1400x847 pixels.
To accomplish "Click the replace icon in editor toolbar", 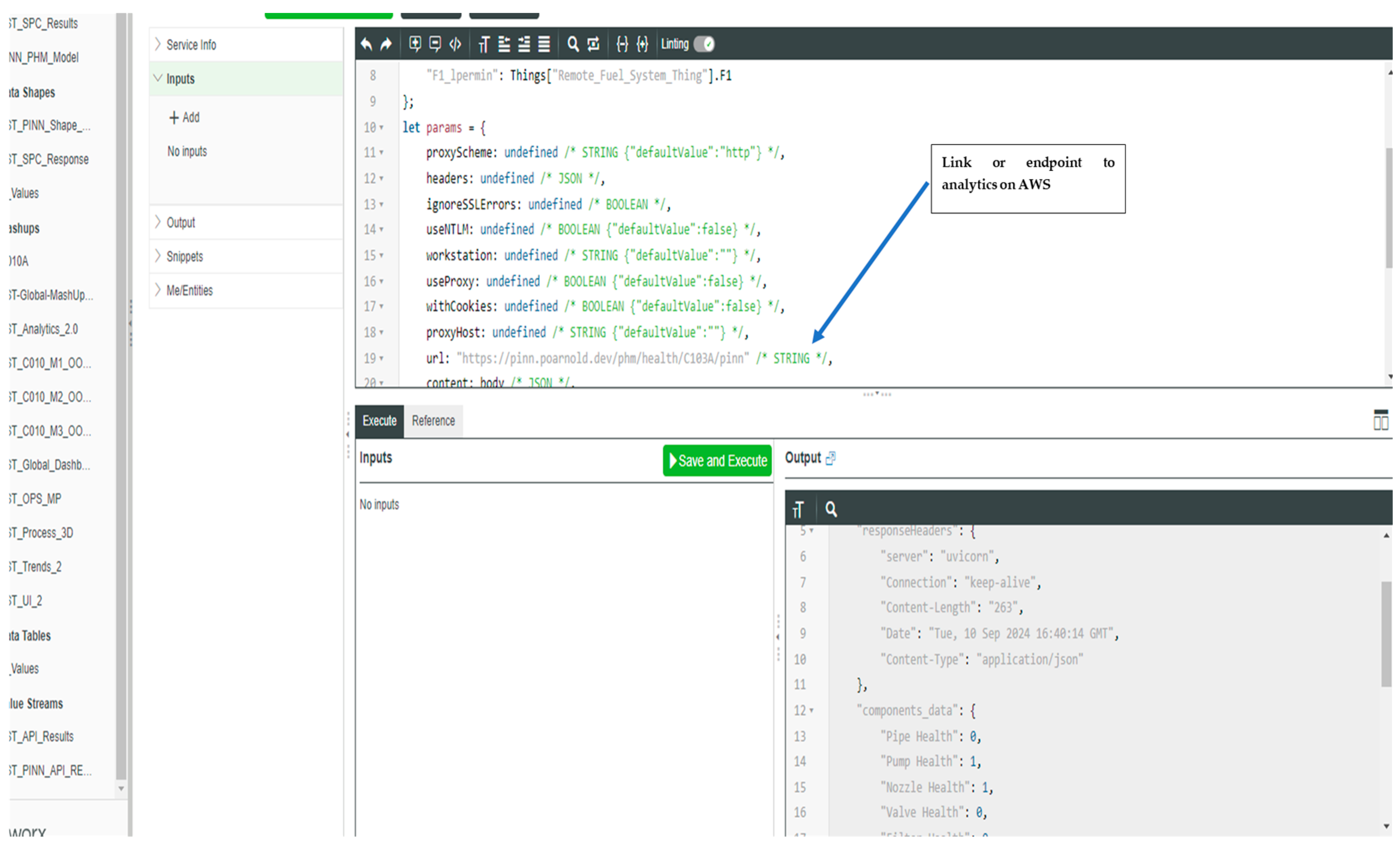I will click(x=593, y=44).
